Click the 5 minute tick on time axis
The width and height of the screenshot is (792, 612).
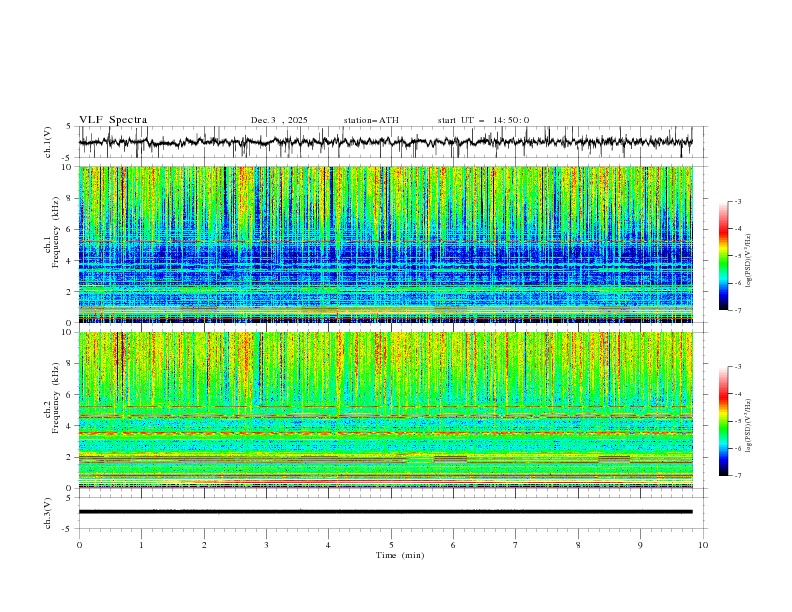coord(391,544)
